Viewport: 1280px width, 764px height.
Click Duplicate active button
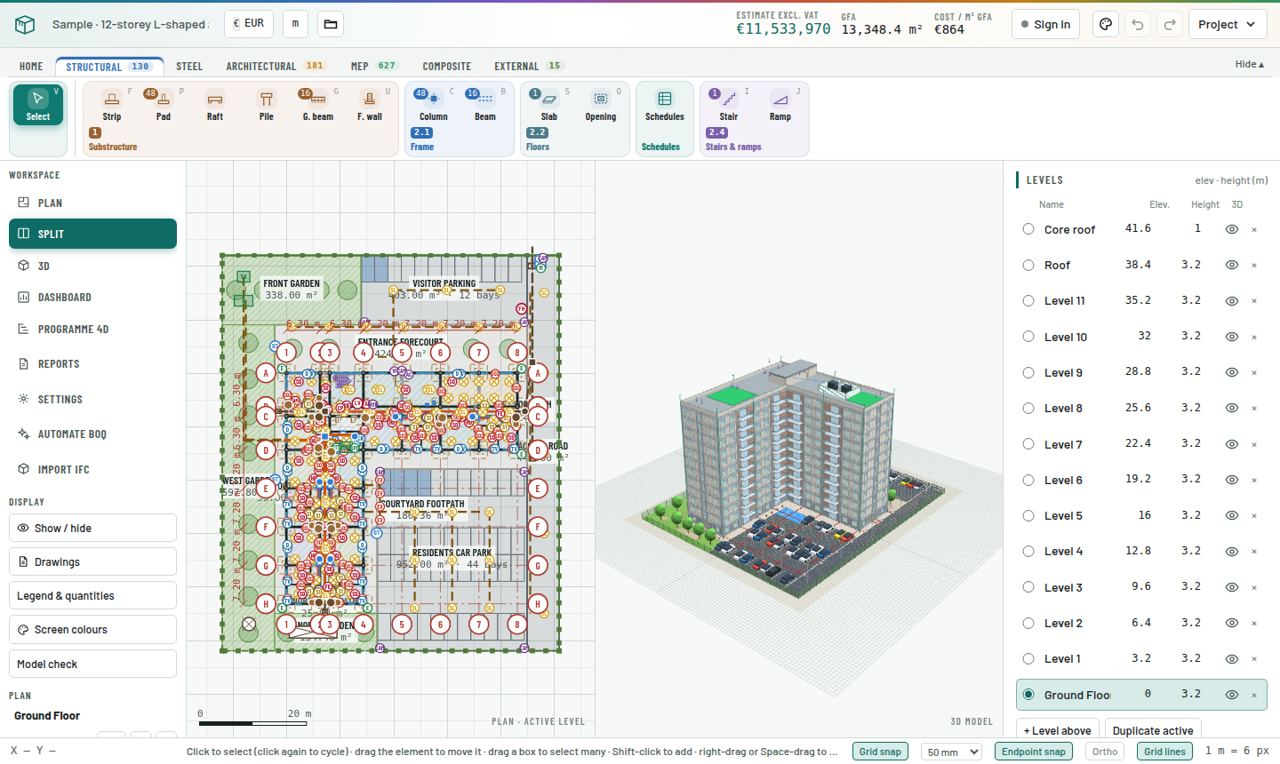click(x=1152, y=730)
